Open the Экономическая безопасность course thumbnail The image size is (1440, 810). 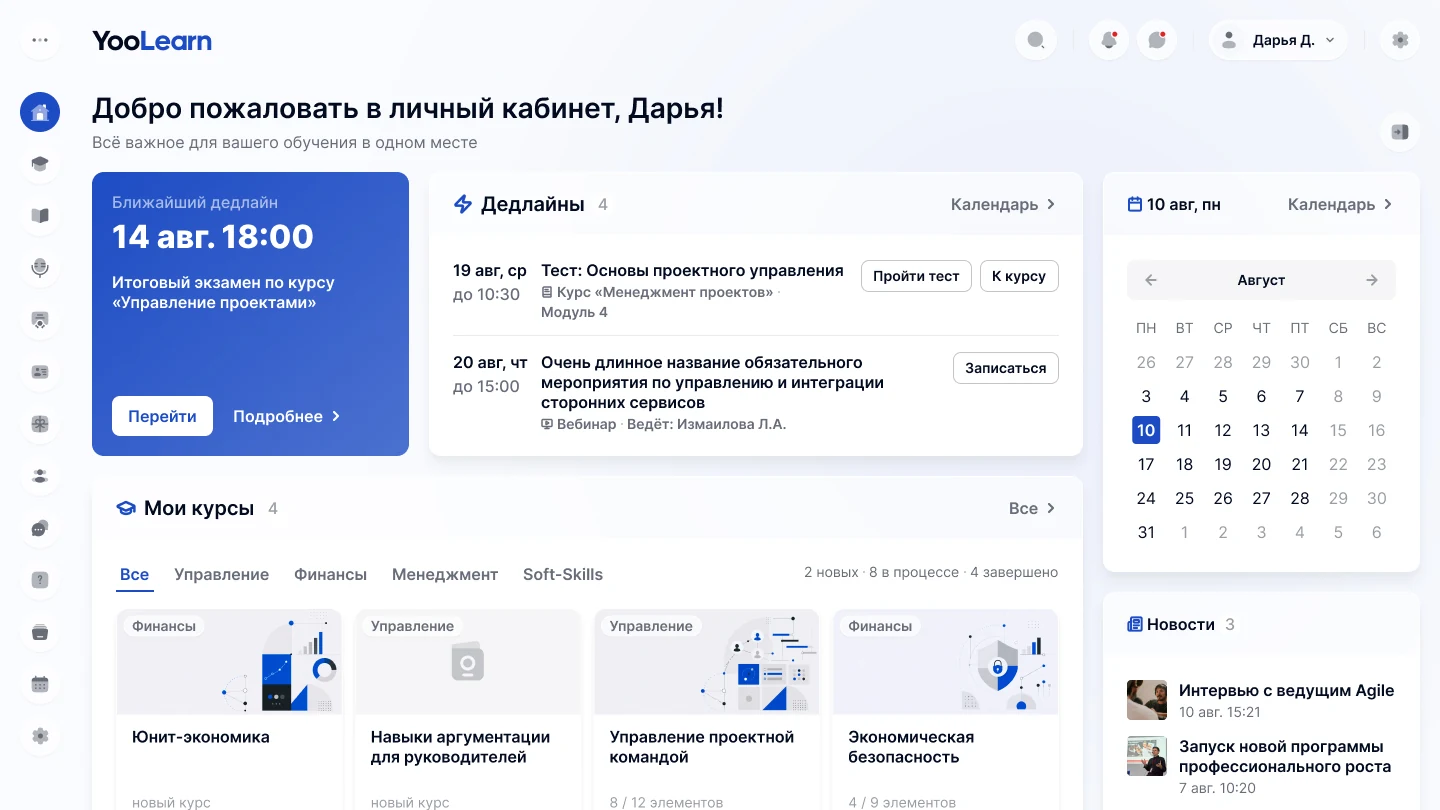pyautogui.click(x=945, y=661)
